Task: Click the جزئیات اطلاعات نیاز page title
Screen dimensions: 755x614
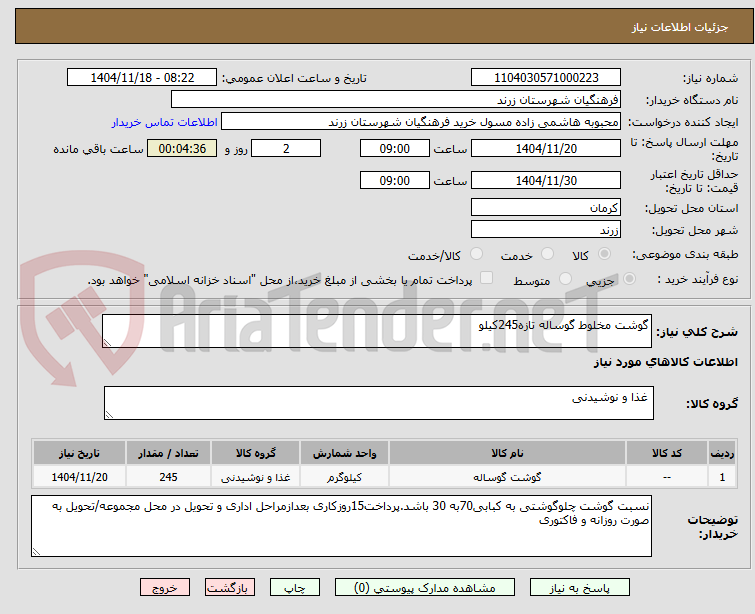Action: click(680, 27)
